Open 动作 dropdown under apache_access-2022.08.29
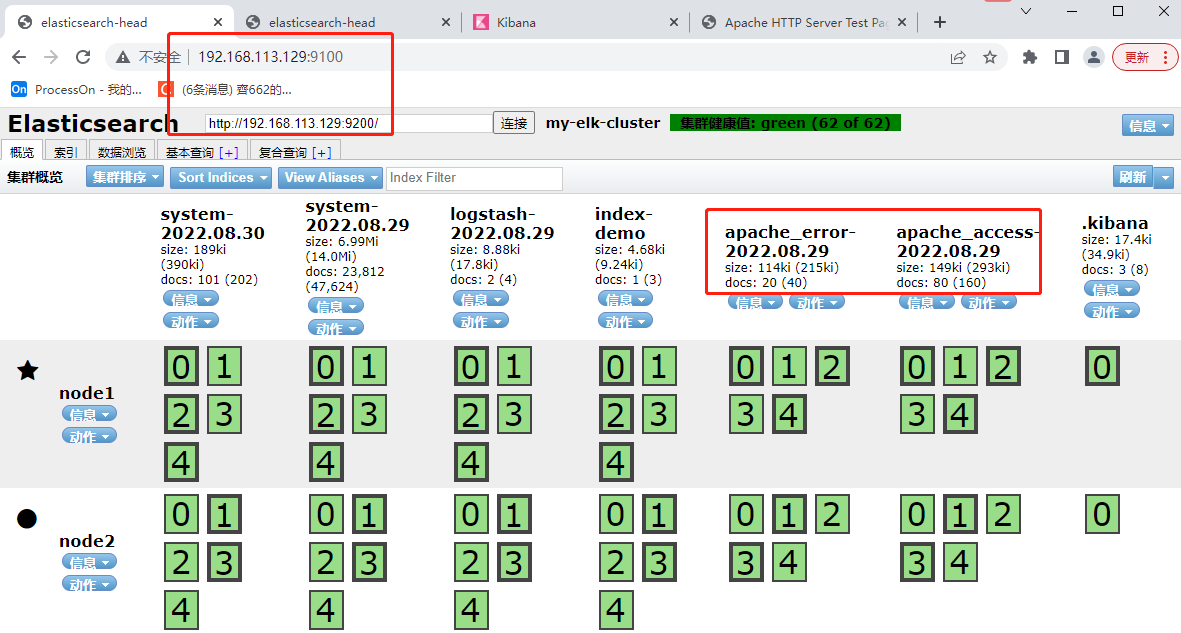Image resolution: width=1181 pixels, height=633 pixels. 988,302
